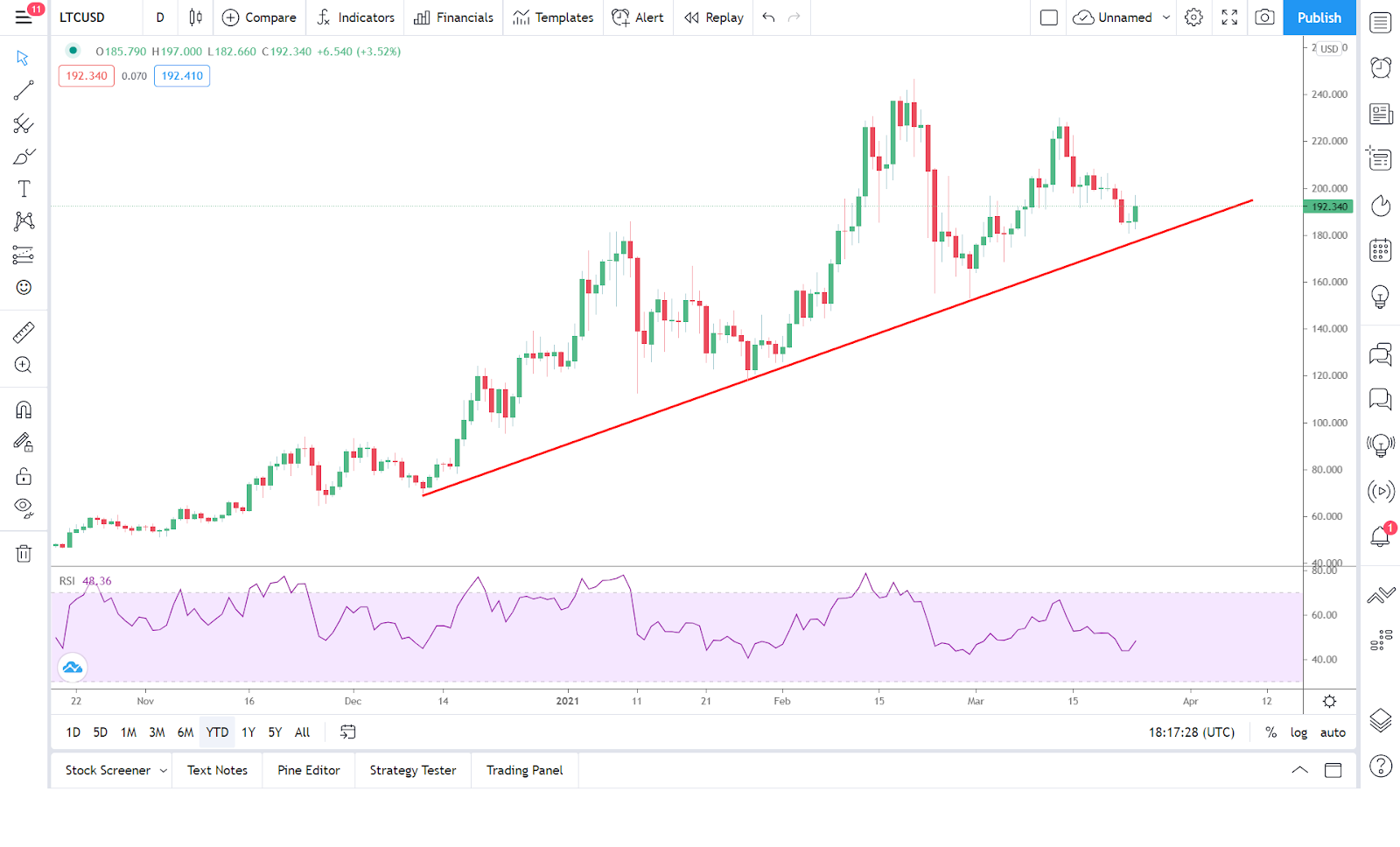
Task: Select the trend line drawing tool
Action: tap(24, 90)
